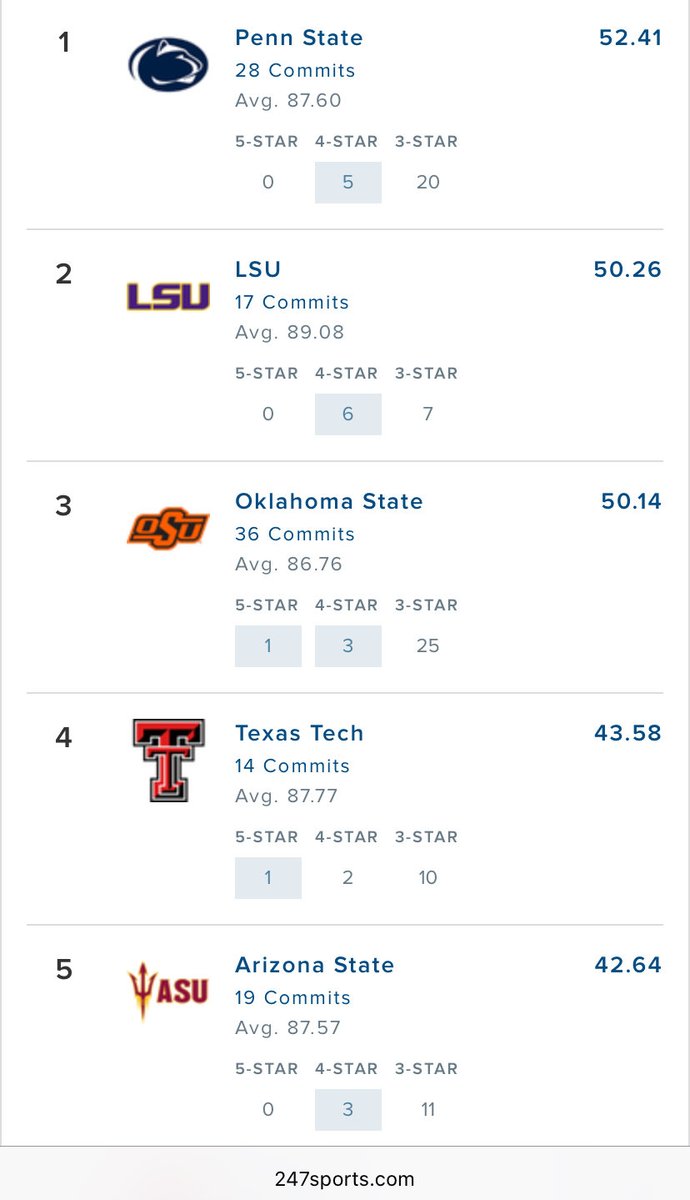Open the Penn State team link
The width and height of the screenshot is (690, 1200).
tap(299, 38)
